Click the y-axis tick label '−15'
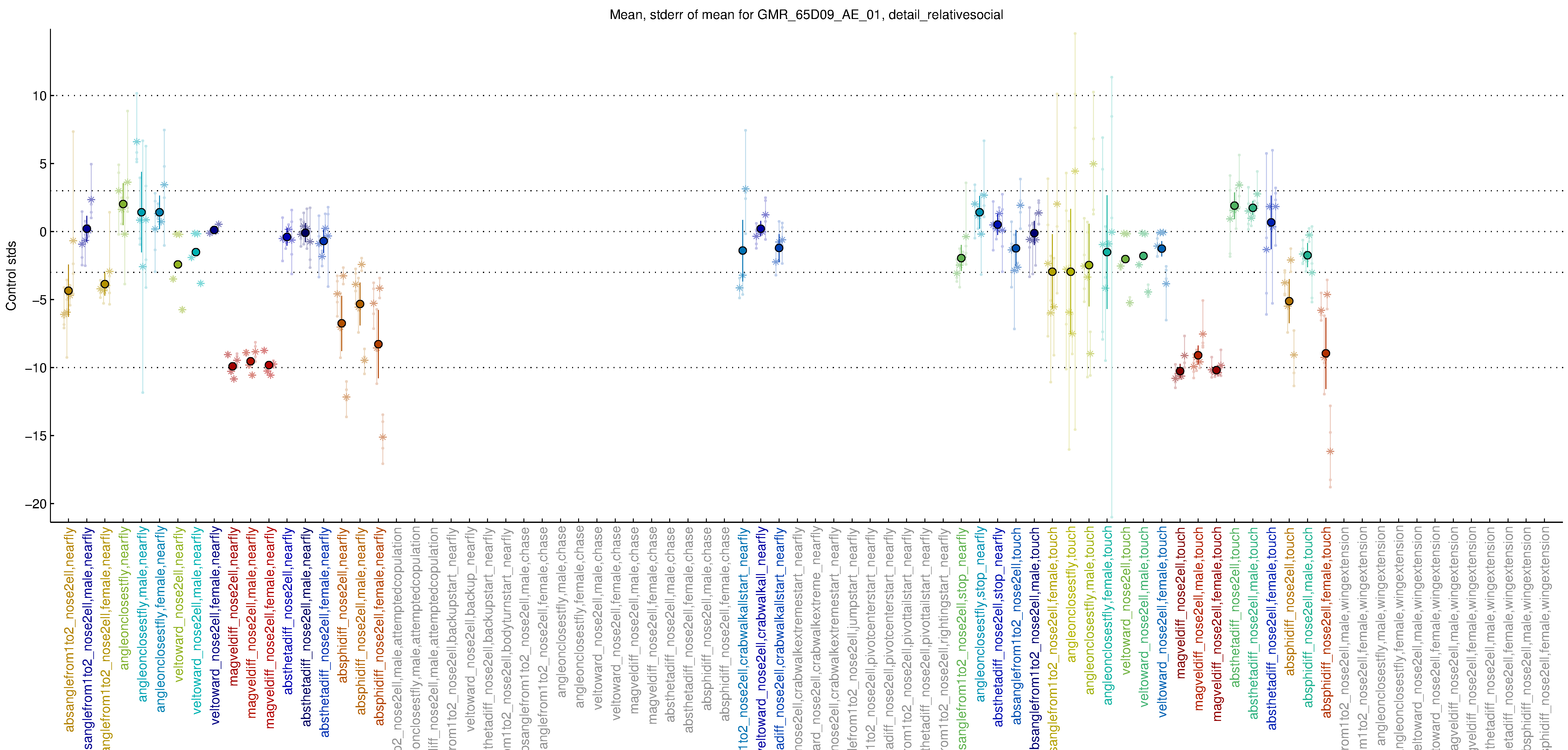The width and height of the screenshot is (1568, 750). (35, 436)
